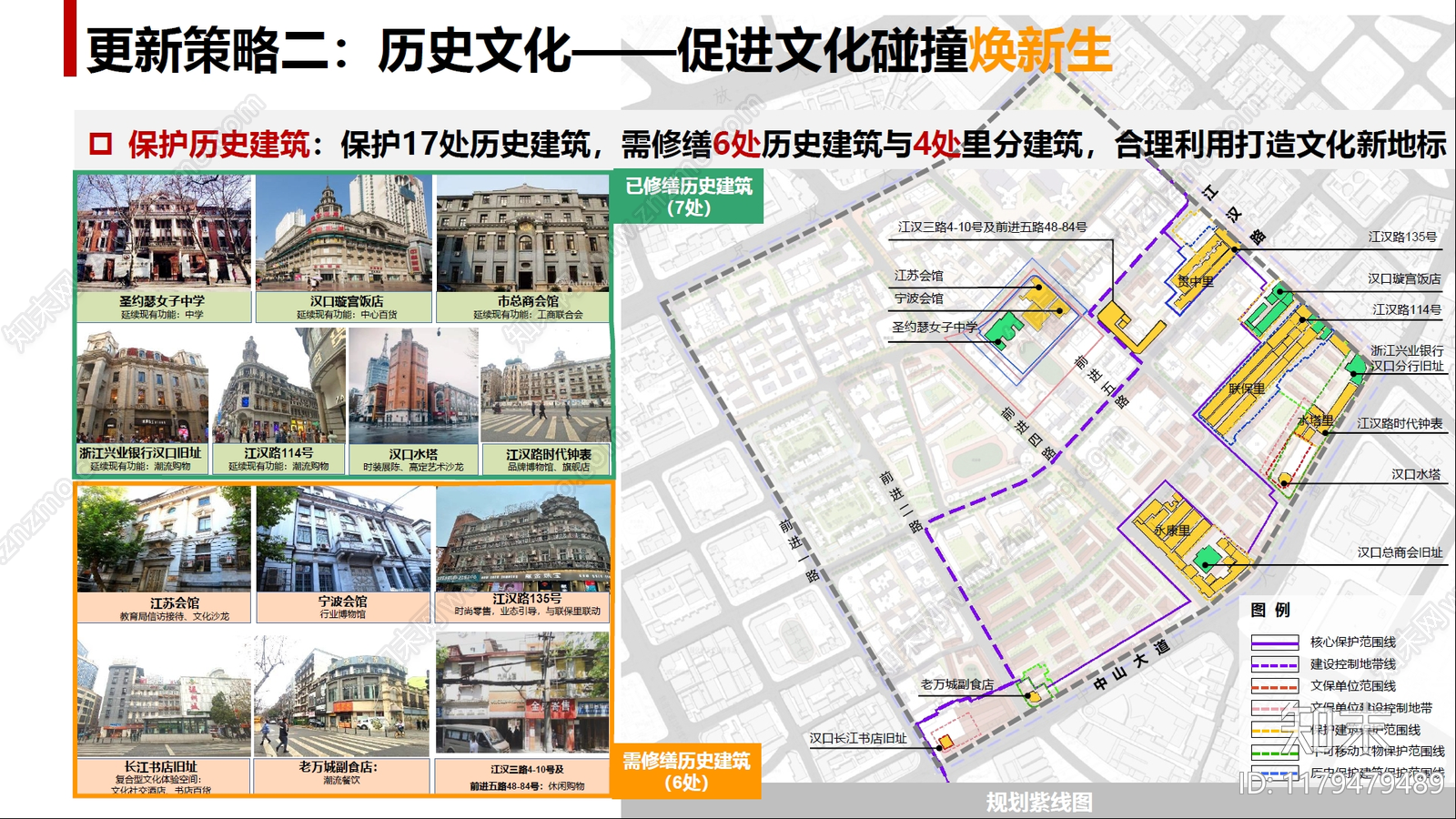
Task: Click caption 教育局信访接待、文化沙龙
Action: tap(175, 617)
